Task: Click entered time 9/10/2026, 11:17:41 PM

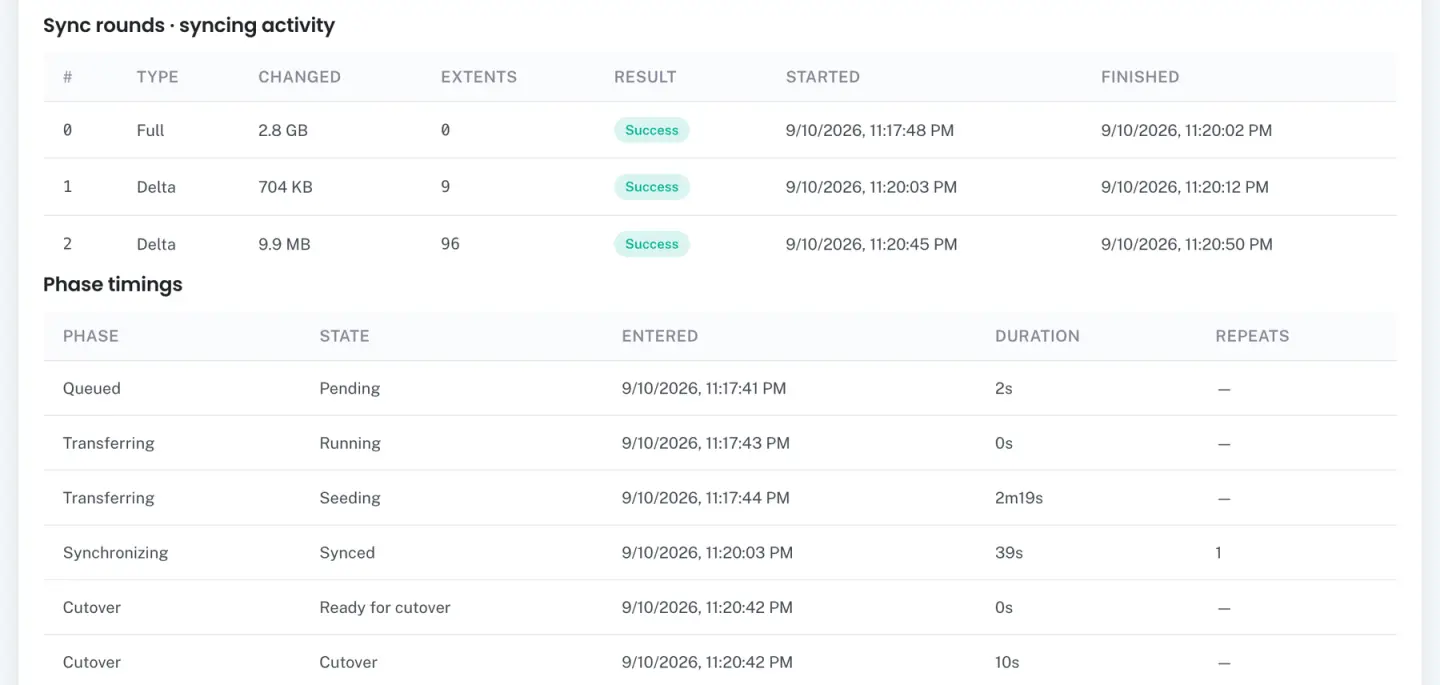Action: point(704,388)
